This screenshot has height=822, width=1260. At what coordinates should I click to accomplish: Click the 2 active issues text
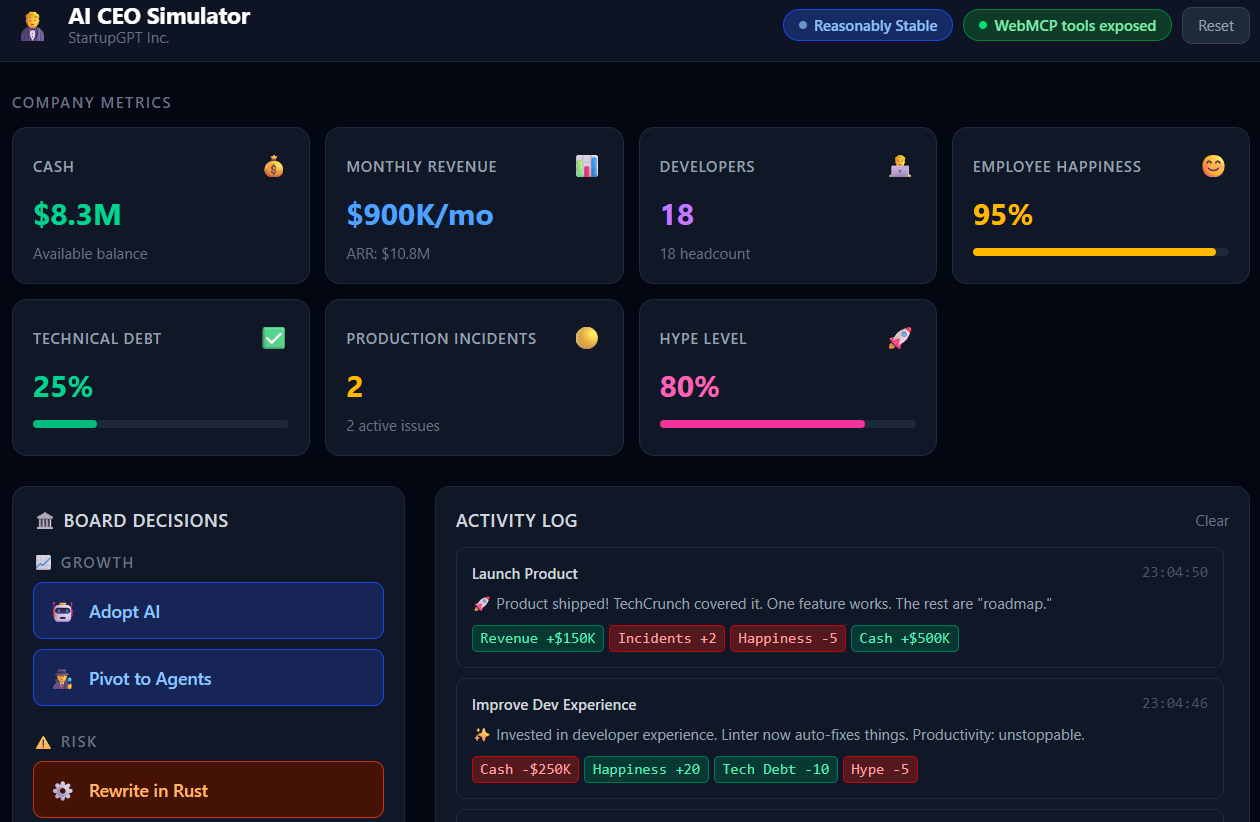[x=393, y=426]
